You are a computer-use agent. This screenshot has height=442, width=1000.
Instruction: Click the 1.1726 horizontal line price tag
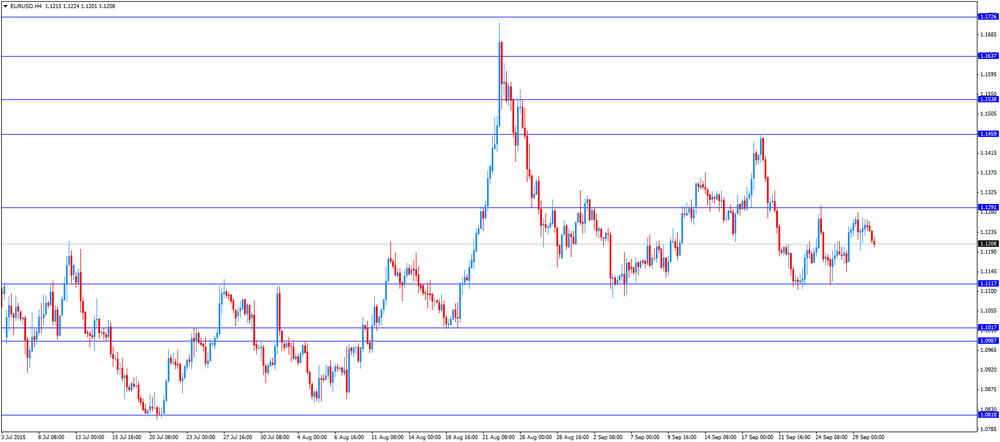point(987,17)
